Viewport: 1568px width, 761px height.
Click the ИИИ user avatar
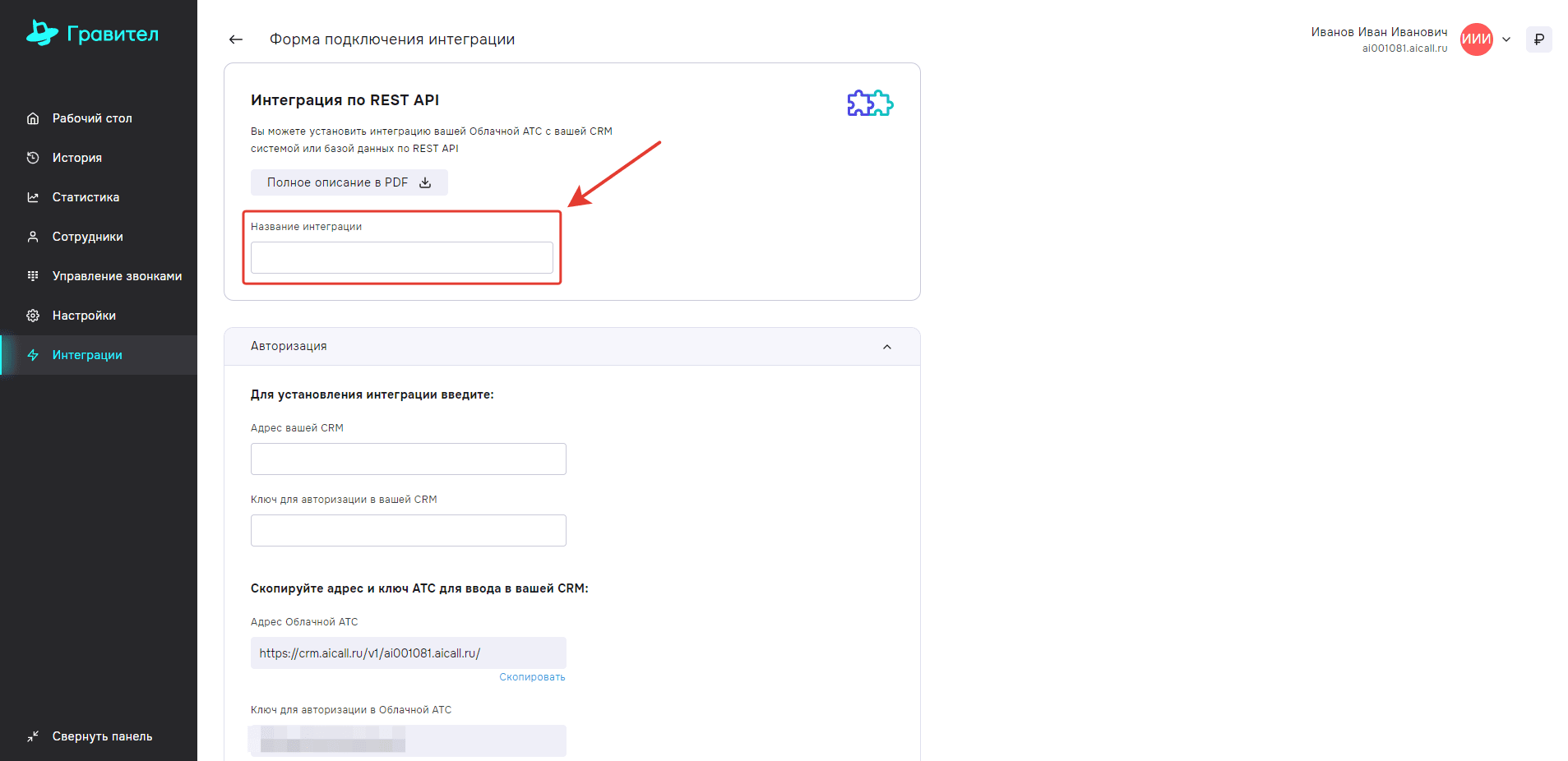click(1477, 39)
